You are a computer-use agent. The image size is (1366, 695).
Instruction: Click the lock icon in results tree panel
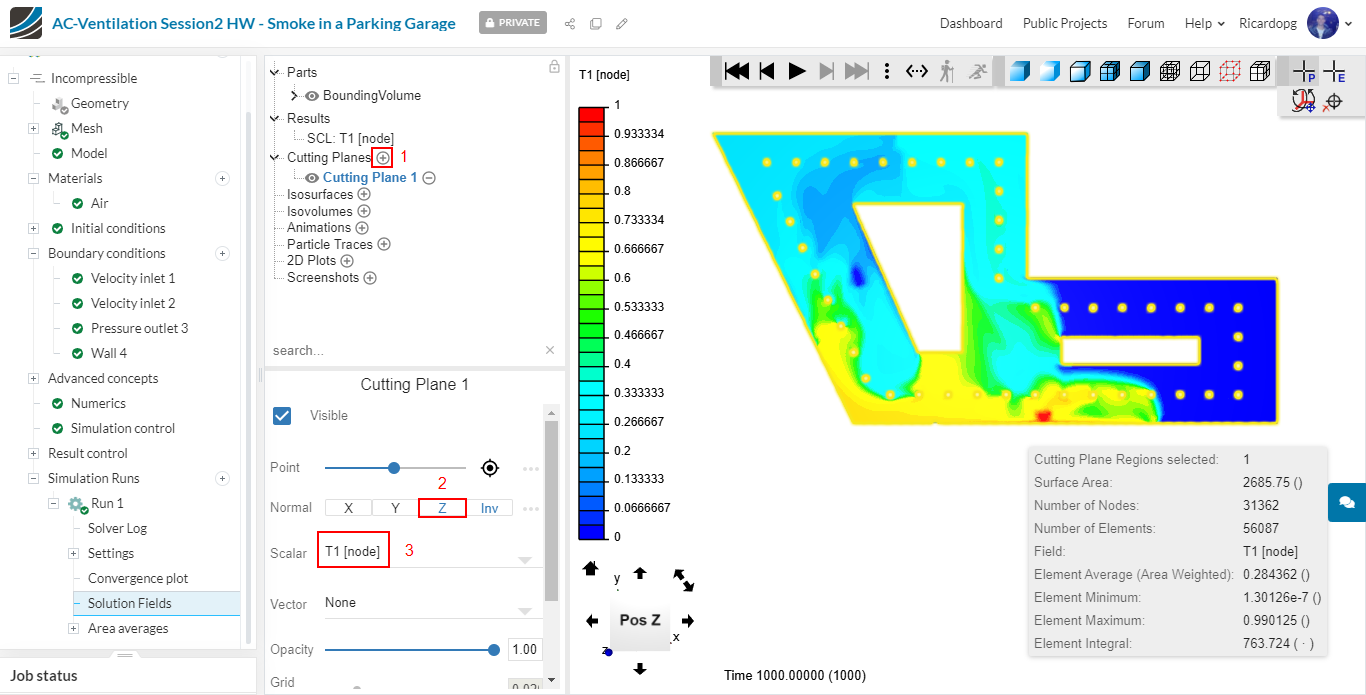click(x=554, y=67)
